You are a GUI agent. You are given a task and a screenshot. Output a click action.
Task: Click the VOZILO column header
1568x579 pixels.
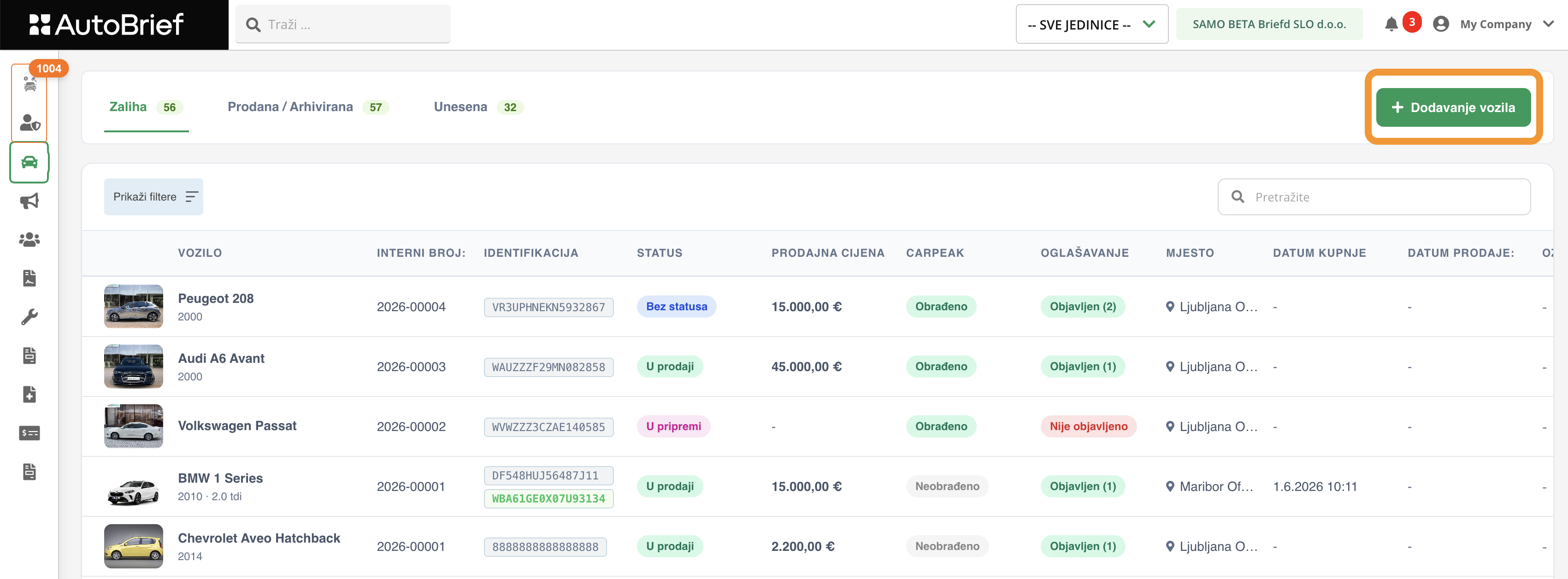(x=200, y=253)
